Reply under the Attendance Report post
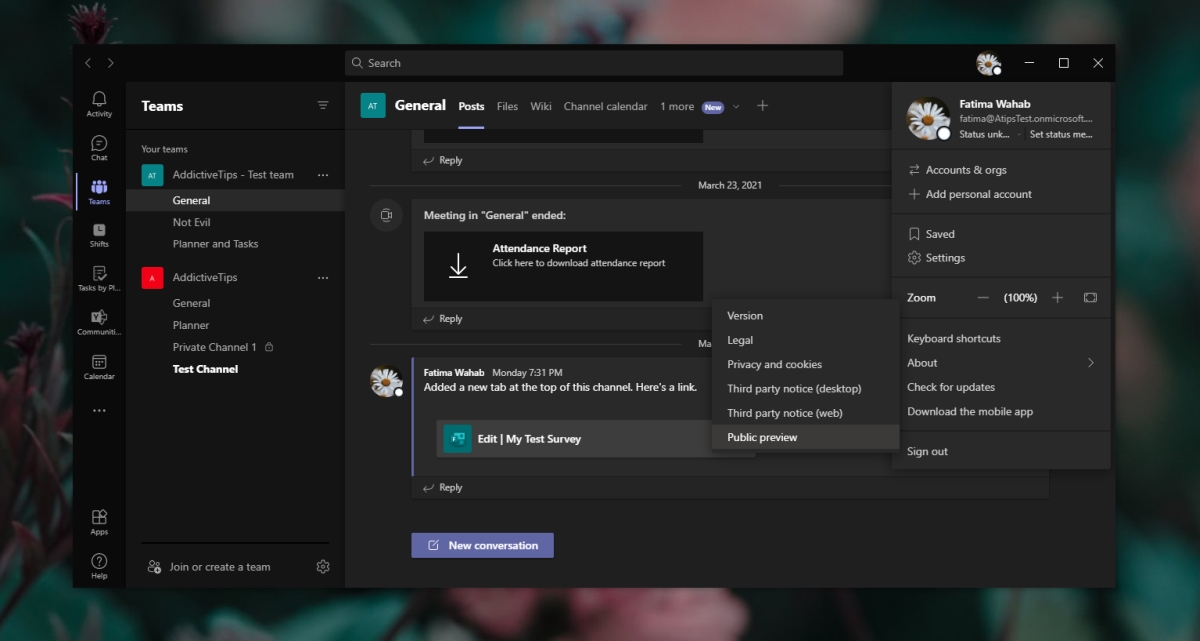1200x641 pixels. point(442,319)
